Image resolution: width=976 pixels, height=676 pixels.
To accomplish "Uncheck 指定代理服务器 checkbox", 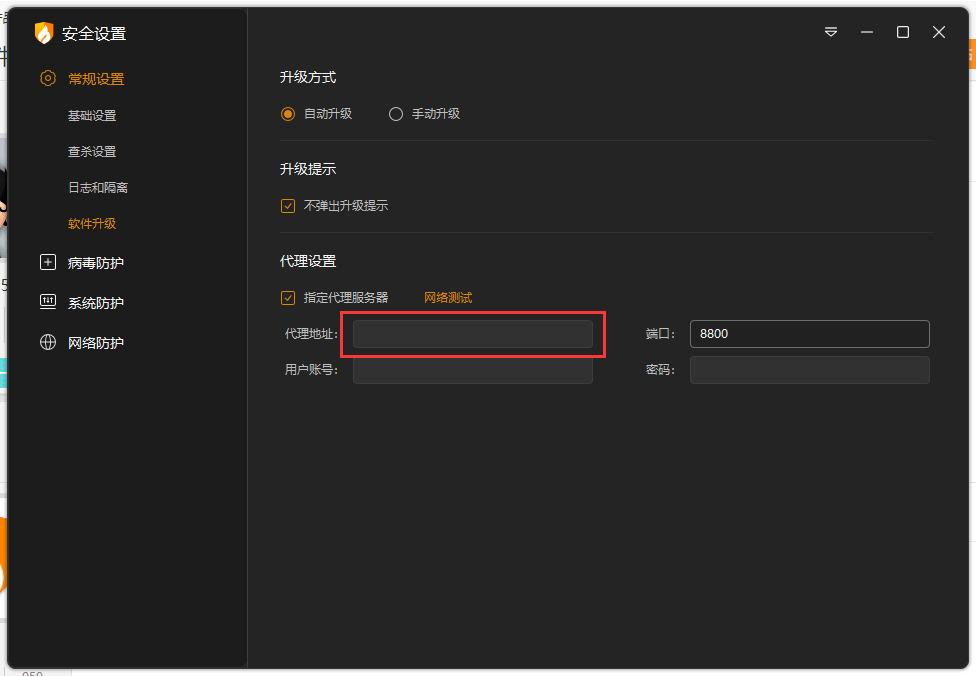I will [x=288, y=298].
